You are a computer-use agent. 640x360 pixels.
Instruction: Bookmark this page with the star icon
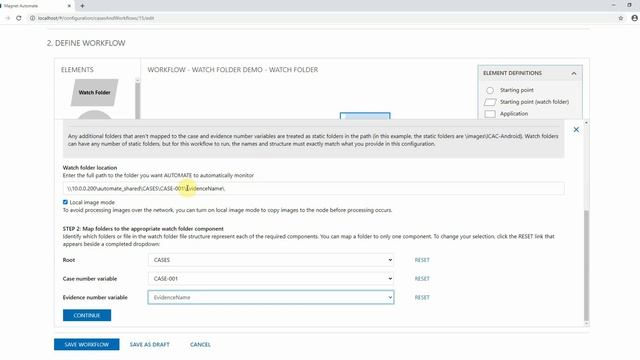(x=621, y=18)
